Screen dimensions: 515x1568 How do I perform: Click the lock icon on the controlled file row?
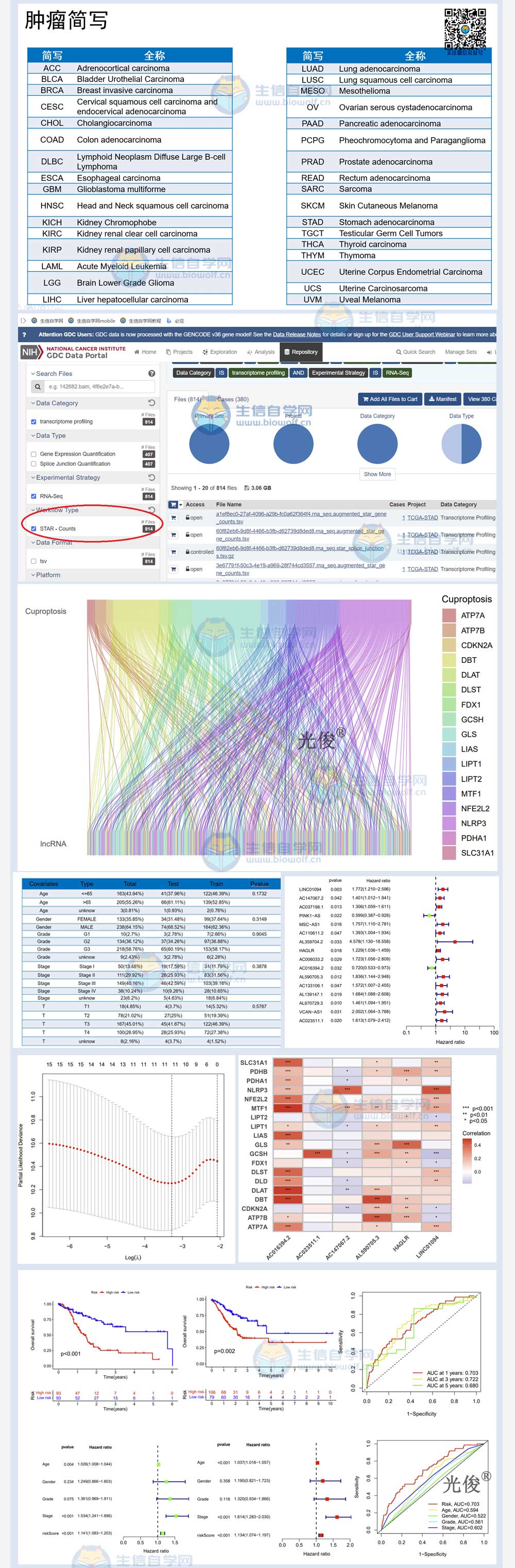(188, 552)
